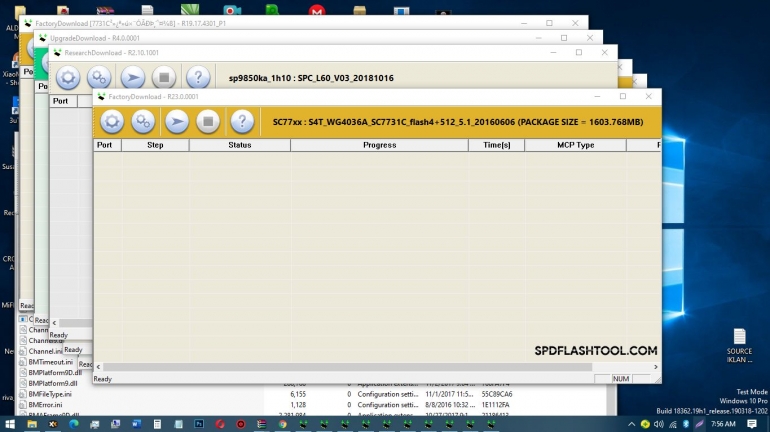Screen dimensions: 770x432
Task: Maximize the FactoryDownload R23 window
Action: click(x=623, y=96)
